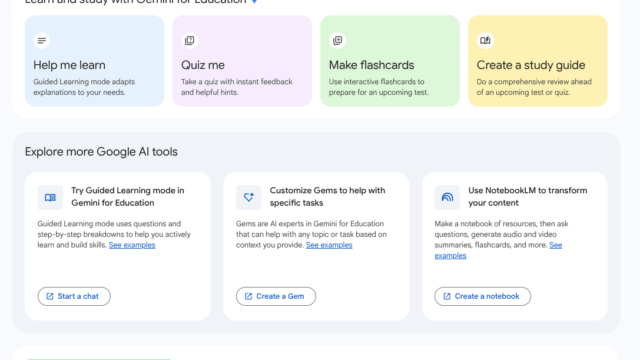The image size is (640, 360).
Task: Click the NotebookLM arc icon
Action: click(447, 198)
